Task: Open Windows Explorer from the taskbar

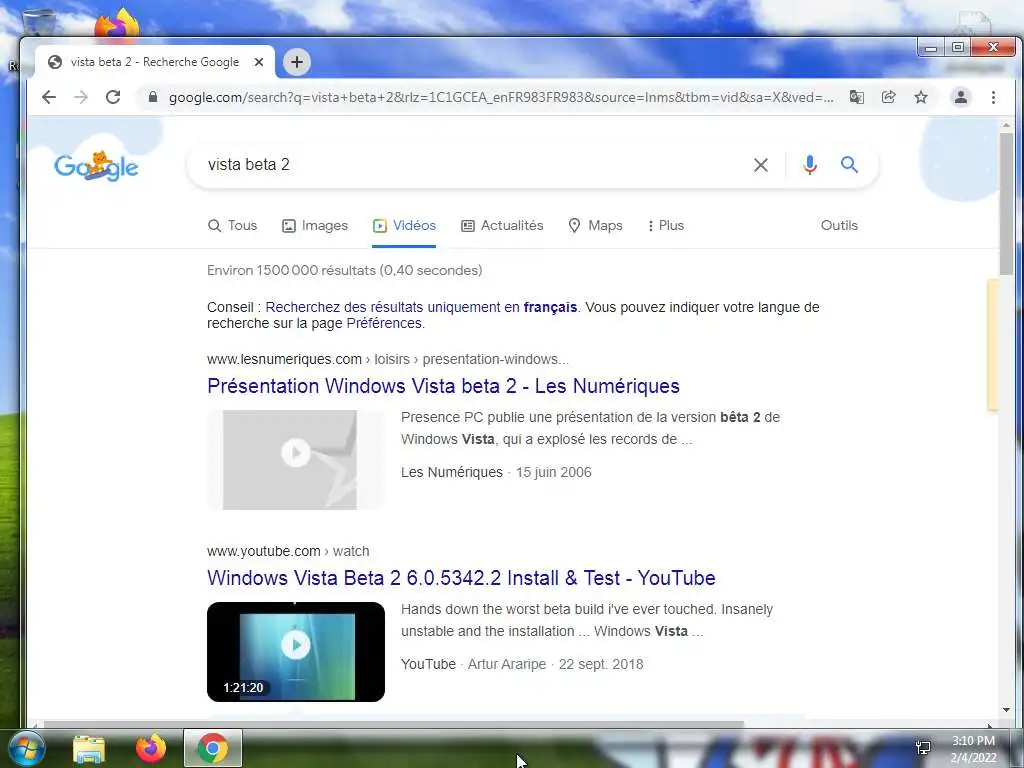Action: coord(89,749)
